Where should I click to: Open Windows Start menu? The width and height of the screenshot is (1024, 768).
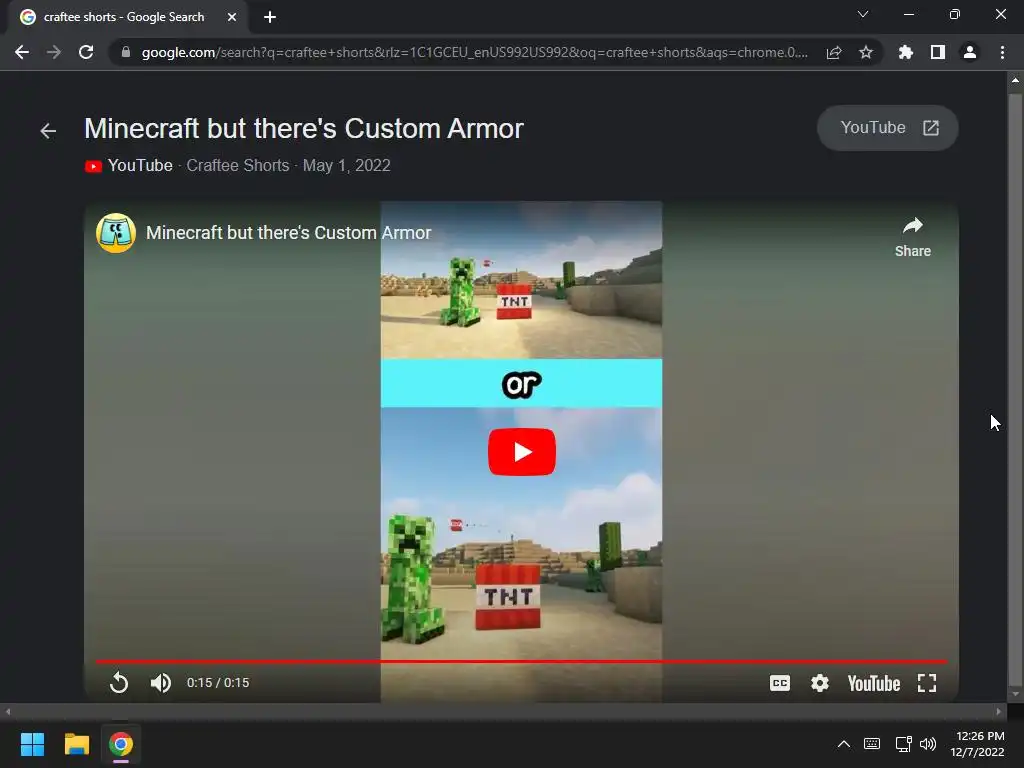(x=32, y=744)
